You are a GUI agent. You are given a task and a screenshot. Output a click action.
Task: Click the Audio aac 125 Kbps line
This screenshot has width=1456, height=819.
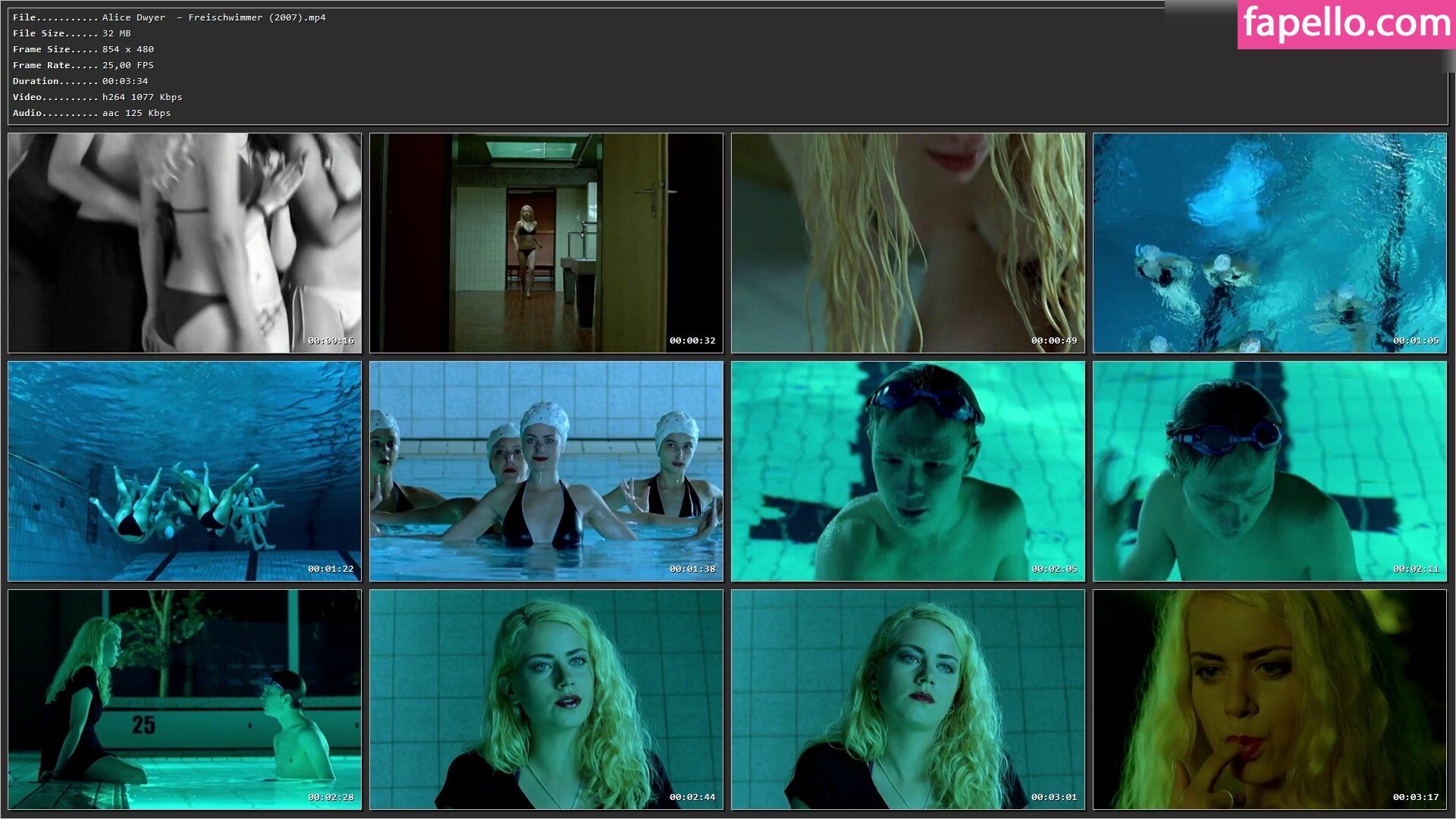point(92,113)
